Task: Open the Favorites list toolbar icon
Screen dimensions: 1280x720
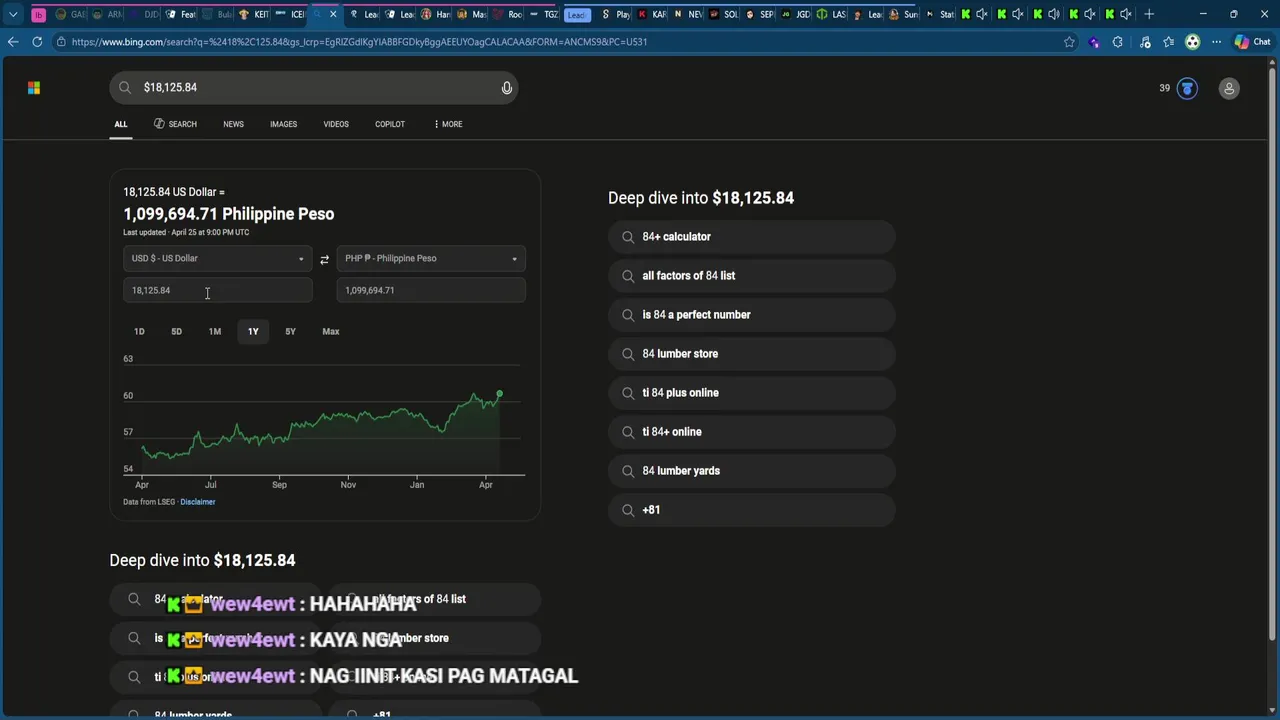Action: [1168, 42]
